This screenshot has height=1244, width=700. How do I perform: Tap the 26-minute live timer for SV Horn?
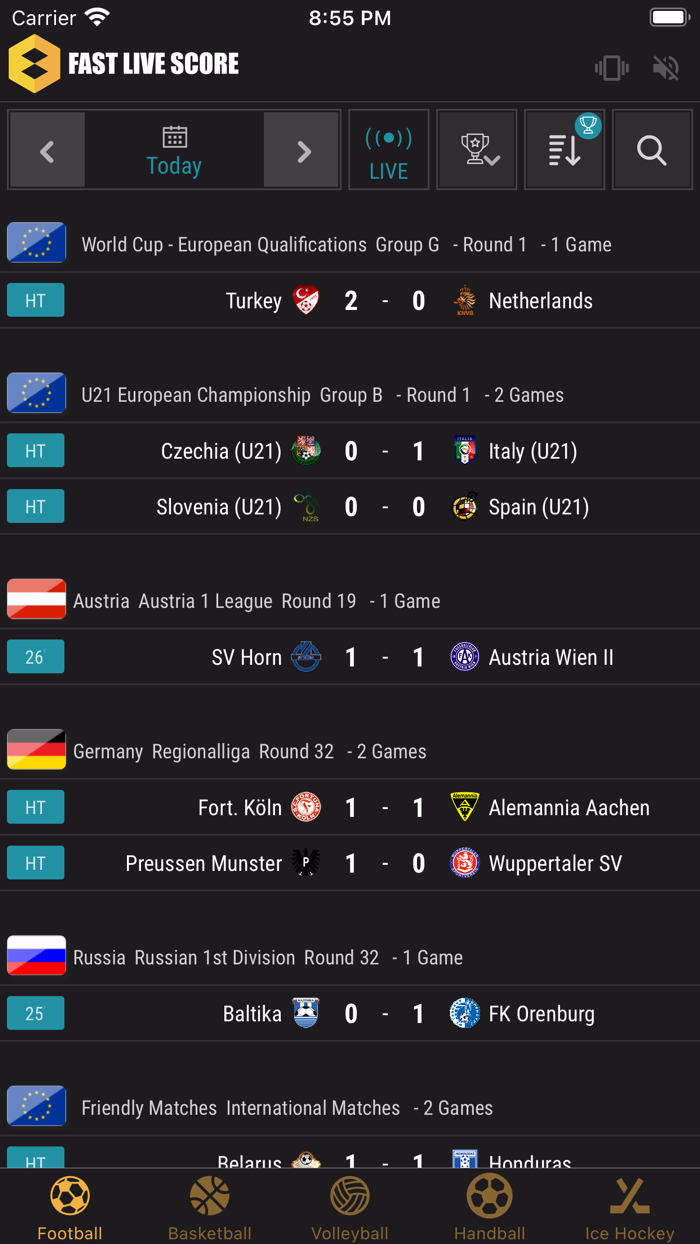(x=35, y=657)
